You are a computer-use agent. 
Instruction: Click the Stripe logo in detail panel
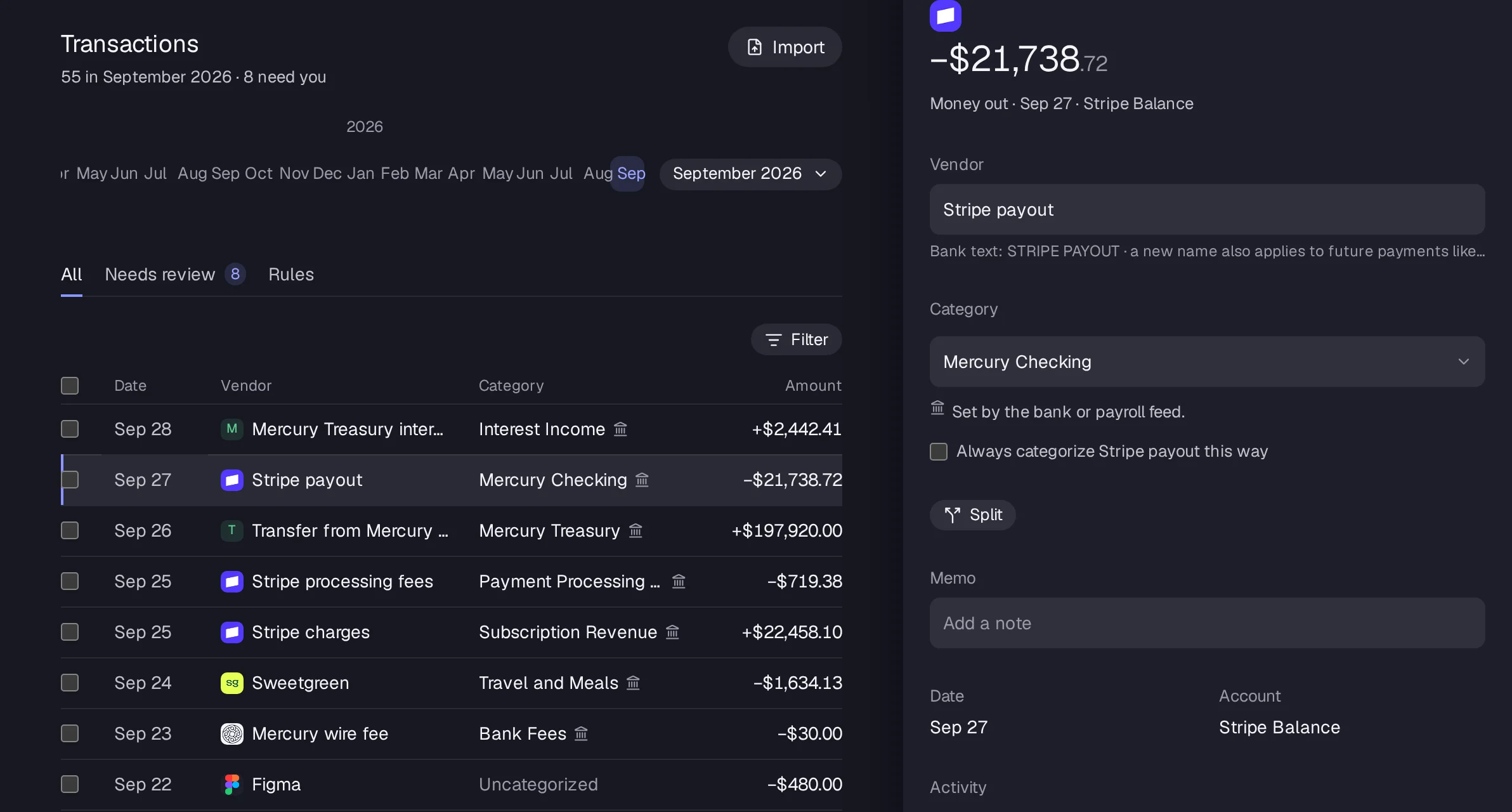click(x=946, y=15)
